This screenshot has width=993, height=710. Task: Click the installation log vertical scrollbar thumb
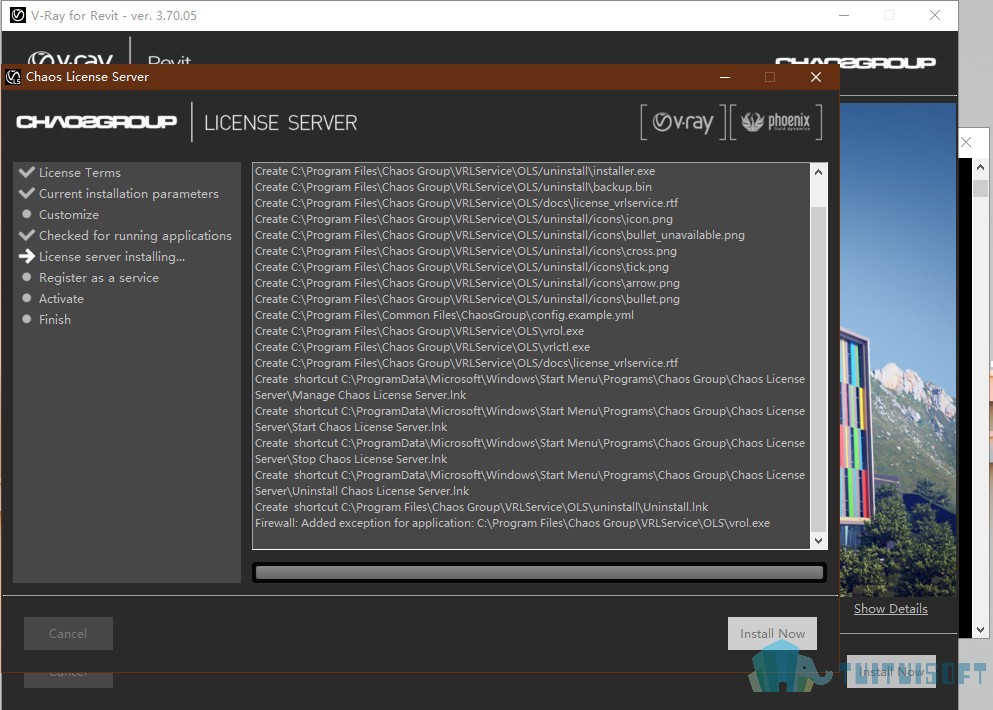pyautogui.click(x=818, y=368)
